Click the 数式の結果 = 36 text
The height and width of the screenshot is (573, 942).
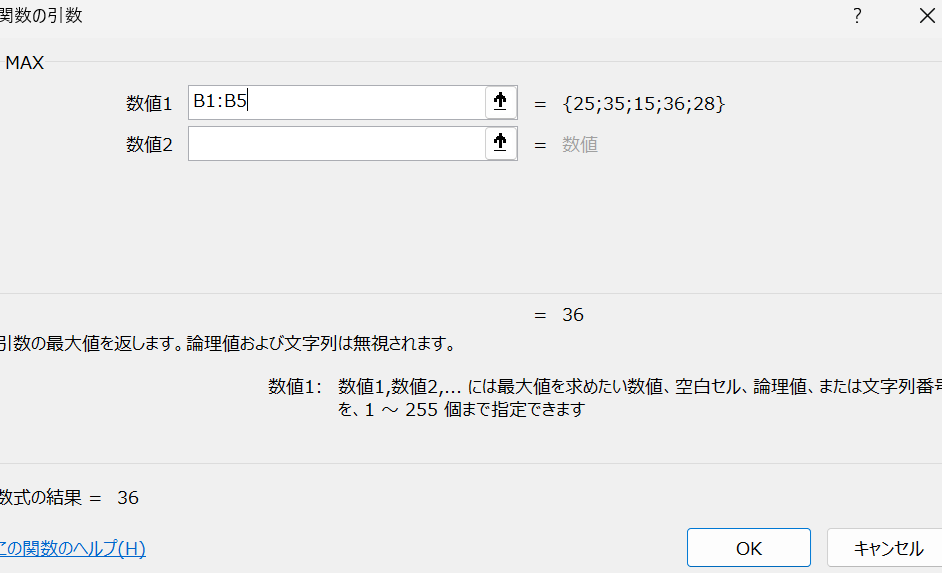tap(68, 497)
